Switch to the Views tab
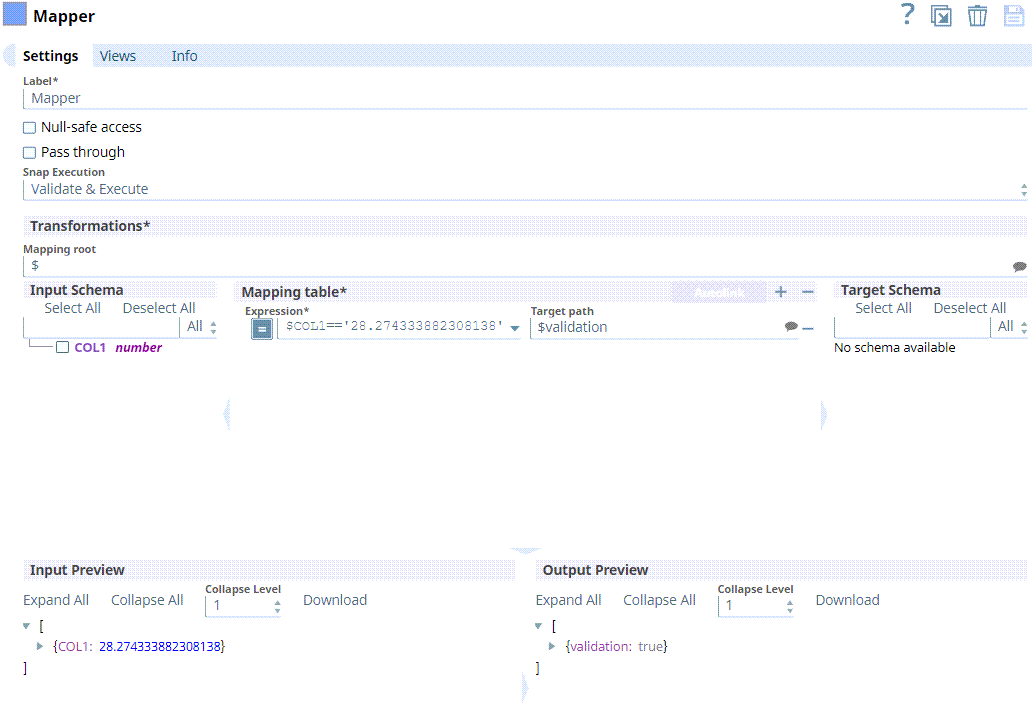Viewport: 1032px width, 727px height. (x=117, y=56)
